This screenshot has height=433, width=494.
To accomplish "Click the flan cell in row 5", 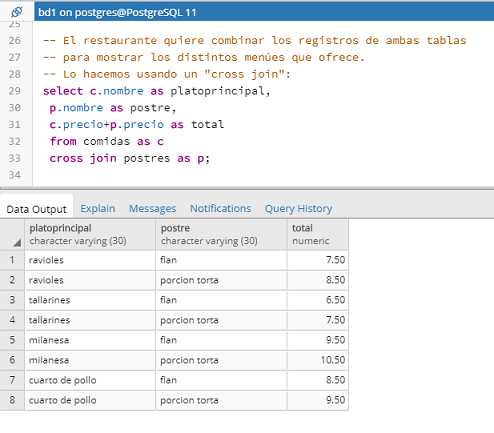I will (x=221, y=340).
